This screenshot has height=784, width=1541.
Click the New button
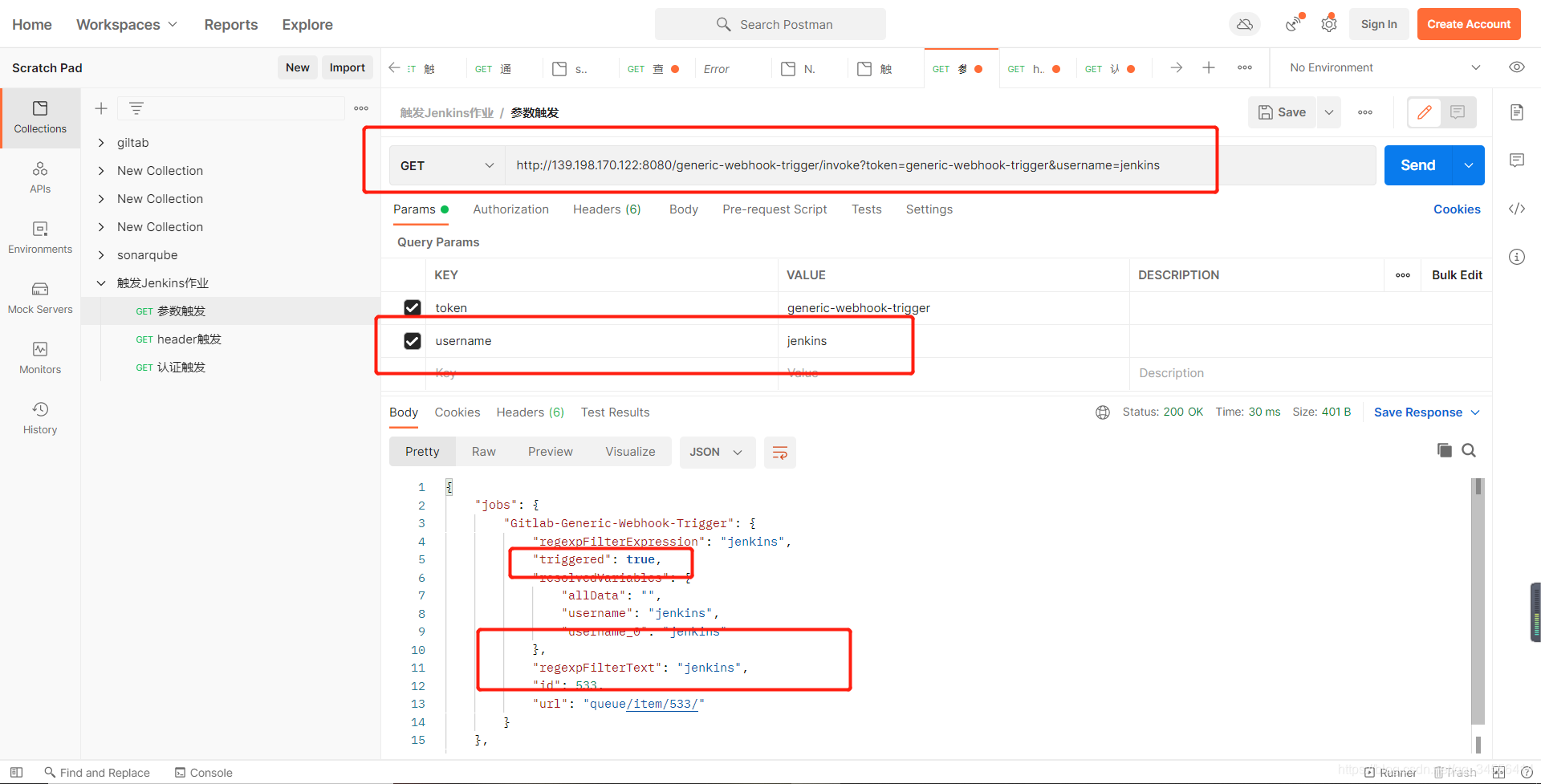tap(298, 67)
